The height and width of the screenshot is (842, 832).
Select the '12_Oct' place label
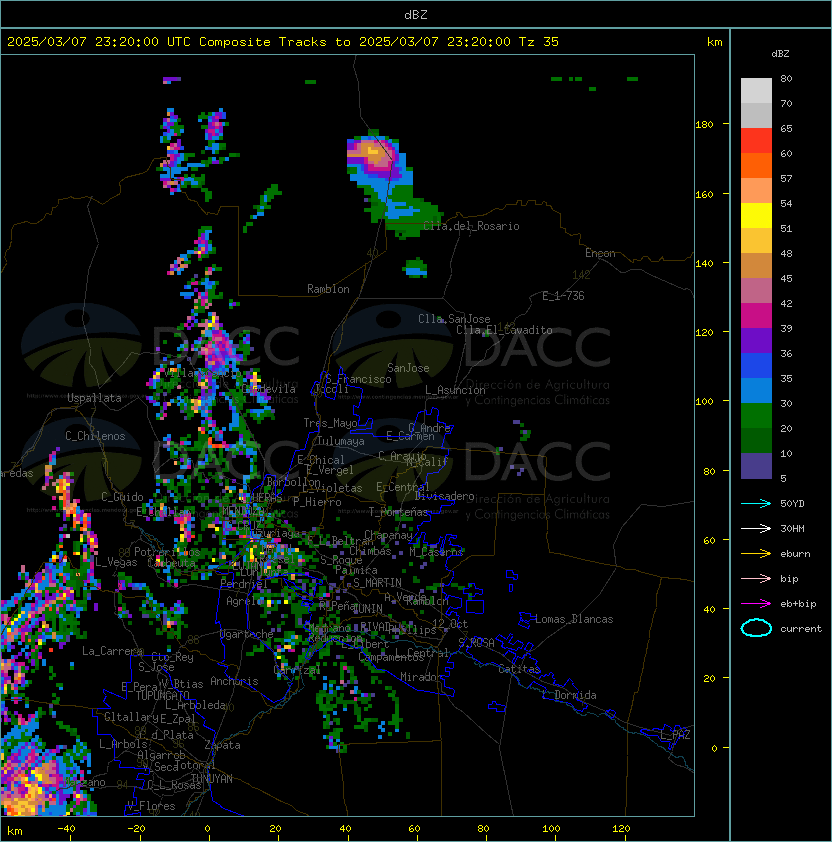tap(450, 624)
